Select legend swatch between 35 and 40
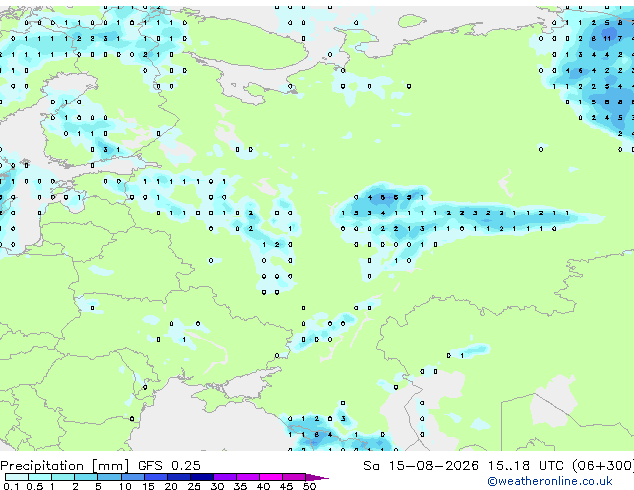The width and height of the screenshot is (634, 490). (248, 477)
